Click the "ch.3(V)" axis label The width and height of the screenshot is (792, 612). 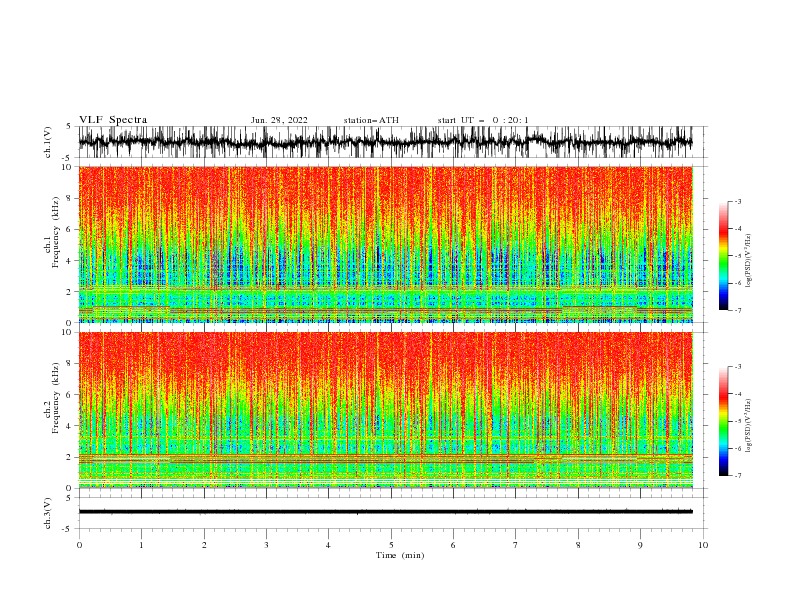[48, 513]
